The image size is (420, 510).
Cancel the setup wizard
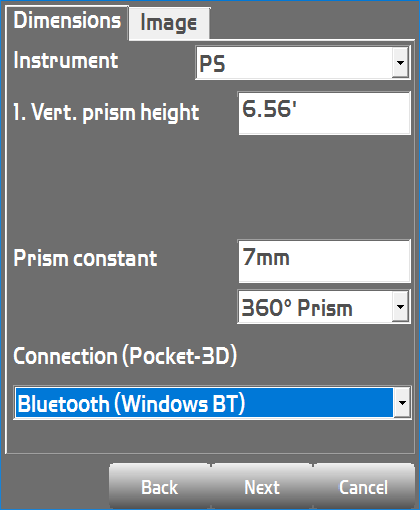pyautogui.click(x=364, y=488)
